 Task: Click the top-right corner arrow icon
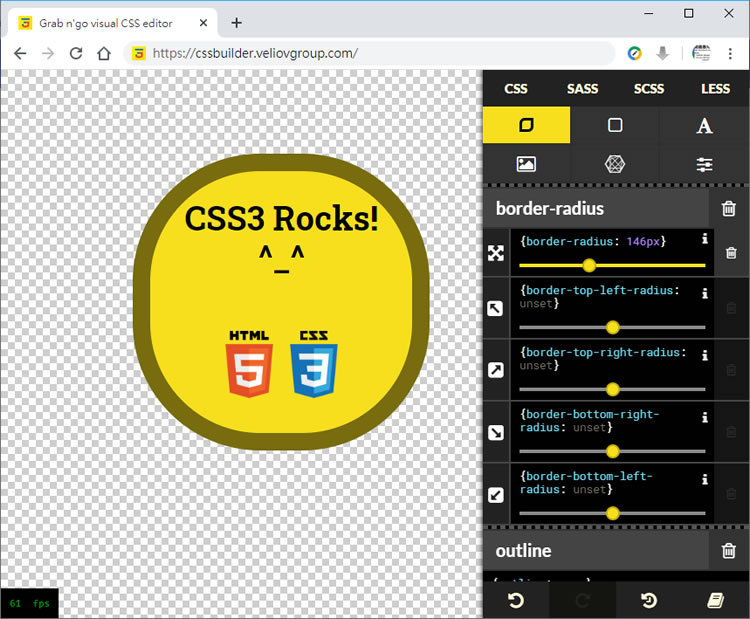(x=496, y=370)
